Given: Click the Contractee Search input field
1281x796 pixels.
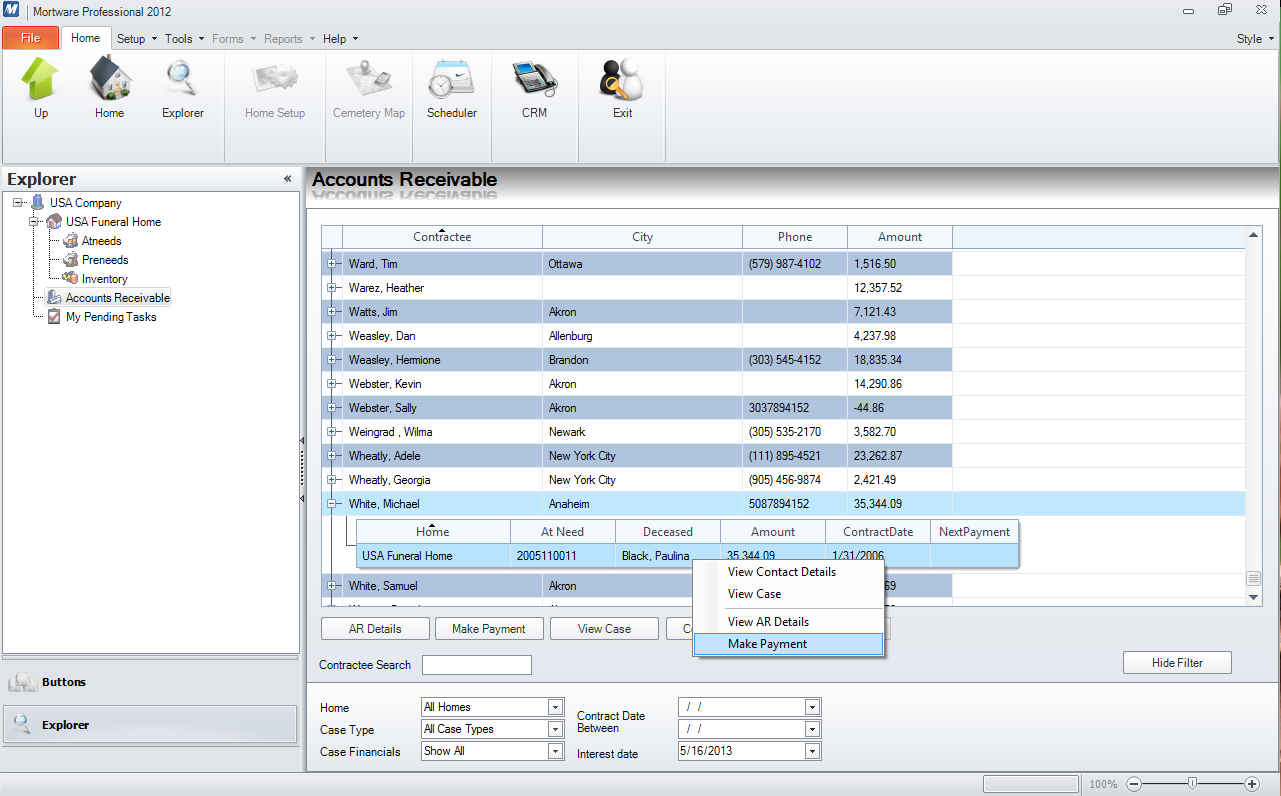Looking at the screenshot, I should point(477,665).
